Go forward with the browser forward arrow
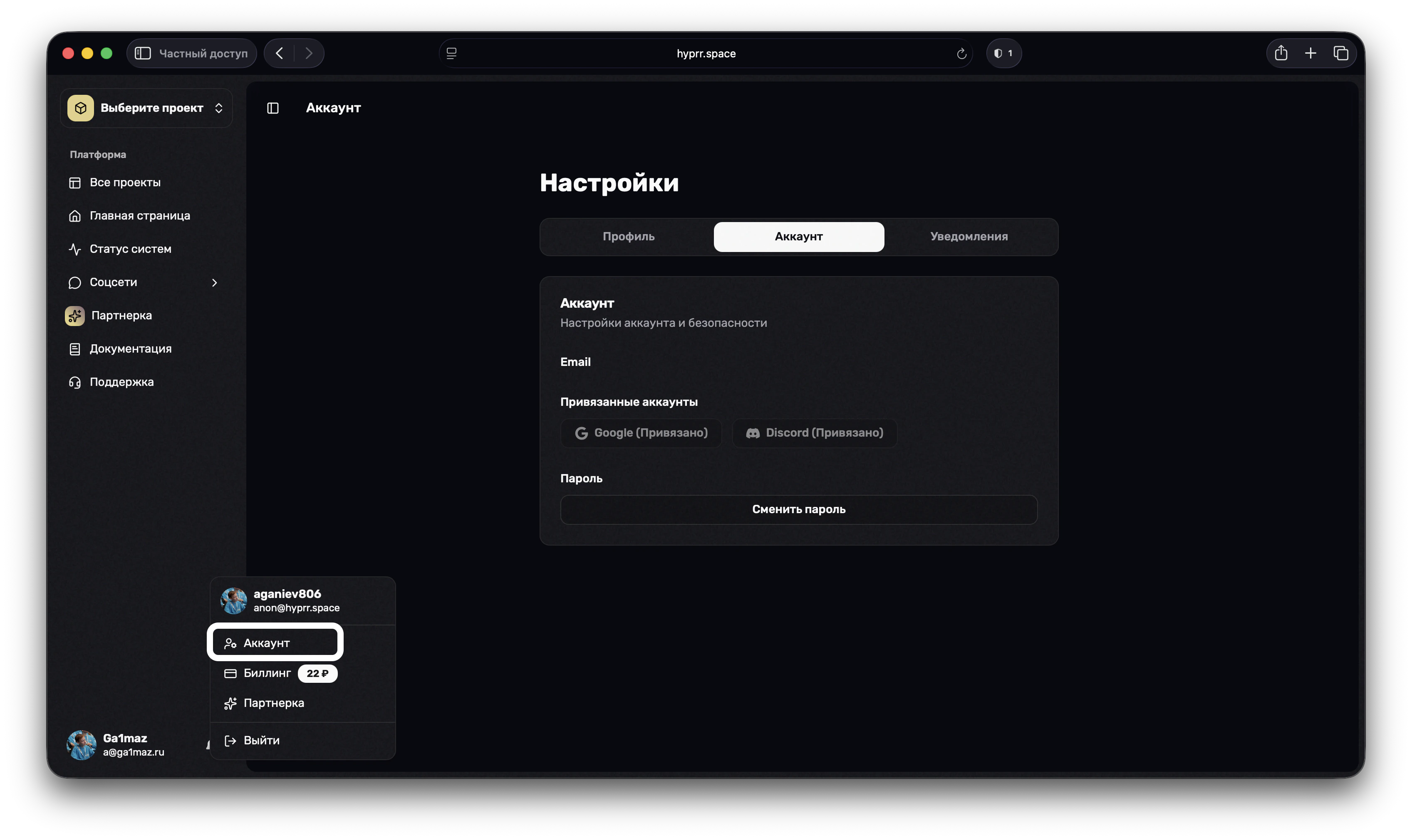 point(309,54)
